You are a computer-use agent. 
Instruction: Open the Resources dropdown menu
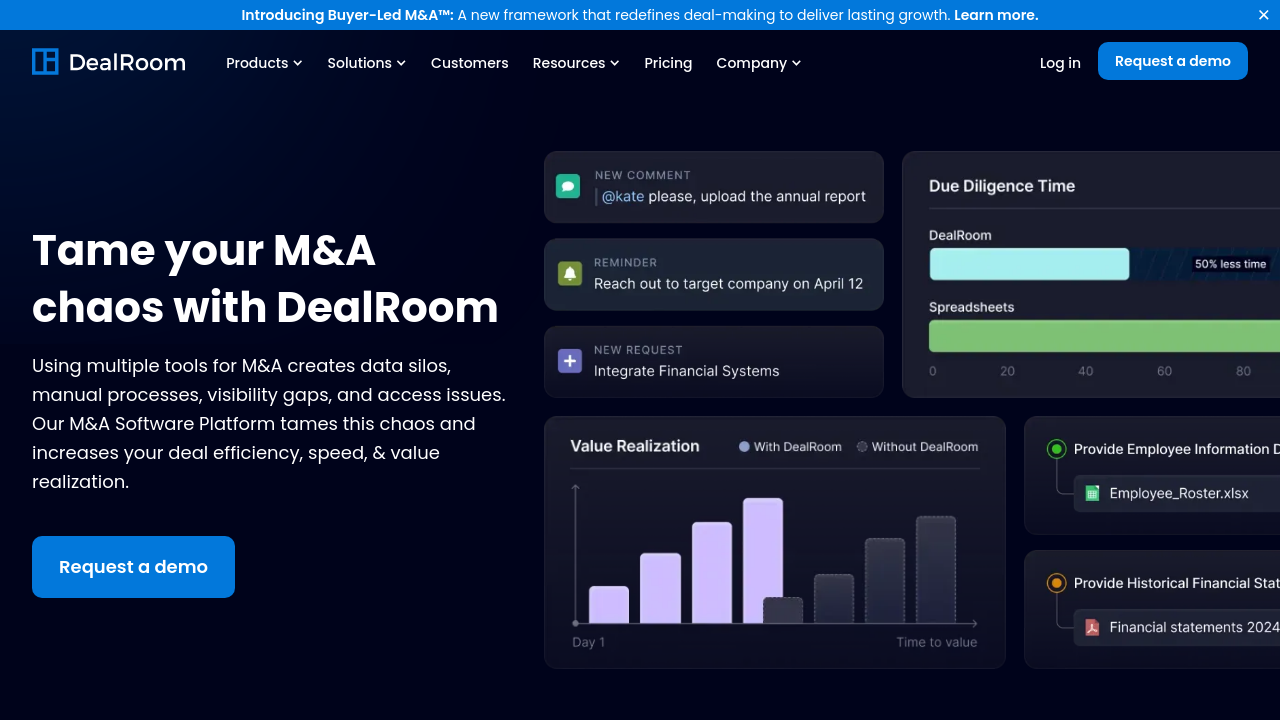(576, 63)
